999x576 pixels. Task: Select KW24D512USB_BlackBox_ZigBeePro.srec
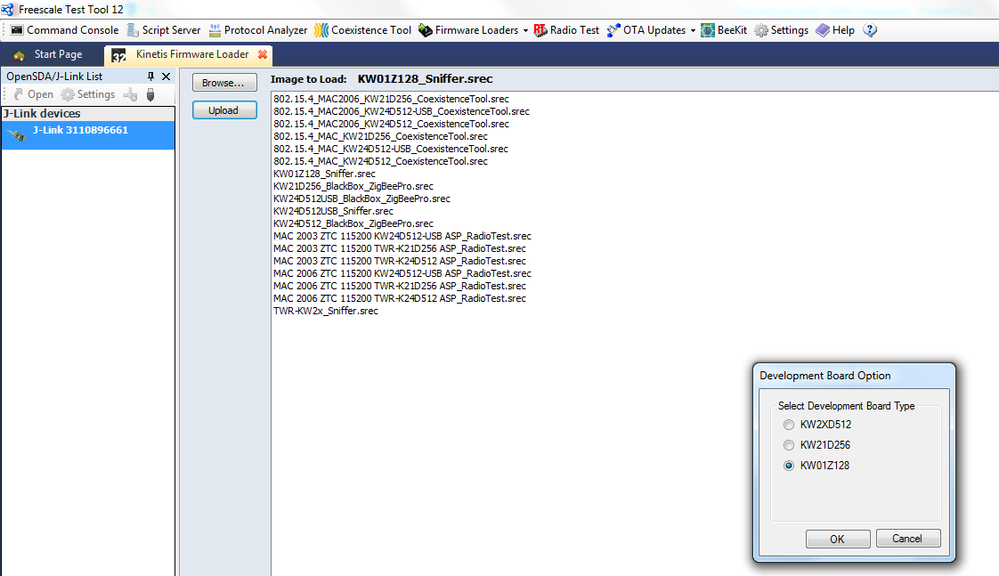pyautogui.click(x=362, y=198)
